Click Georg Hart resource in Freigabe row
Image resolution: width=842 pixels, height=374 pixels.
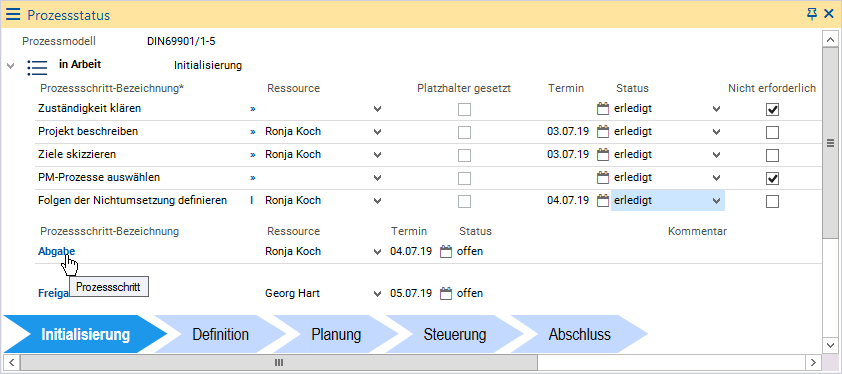point(293,293)
